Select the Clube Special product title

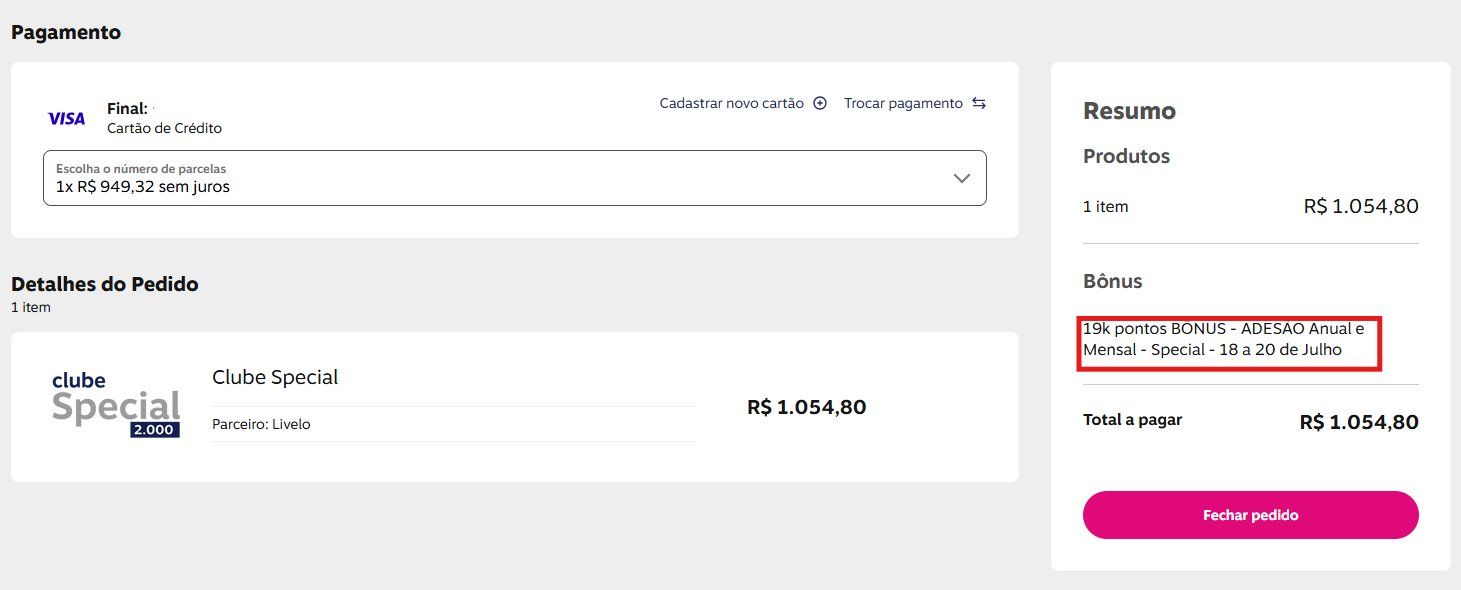[x=275, y=377]
